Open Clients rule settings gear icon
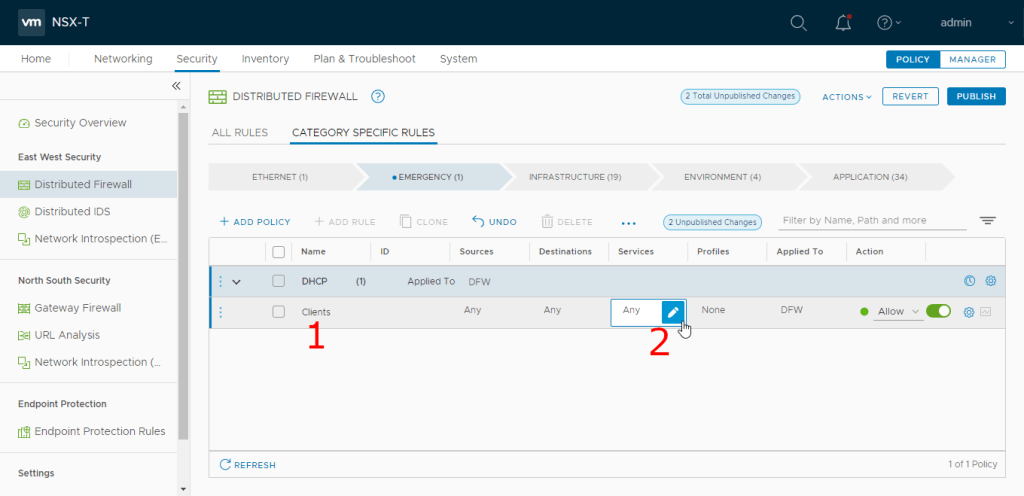Viewport: 1024px width, 496px height. pos(969,312)
